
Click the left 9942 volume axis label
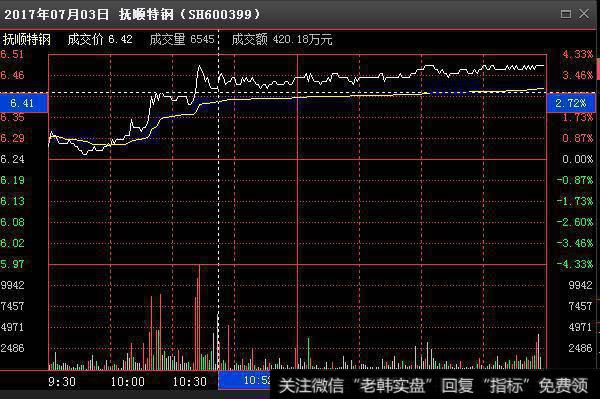[12, 285]
